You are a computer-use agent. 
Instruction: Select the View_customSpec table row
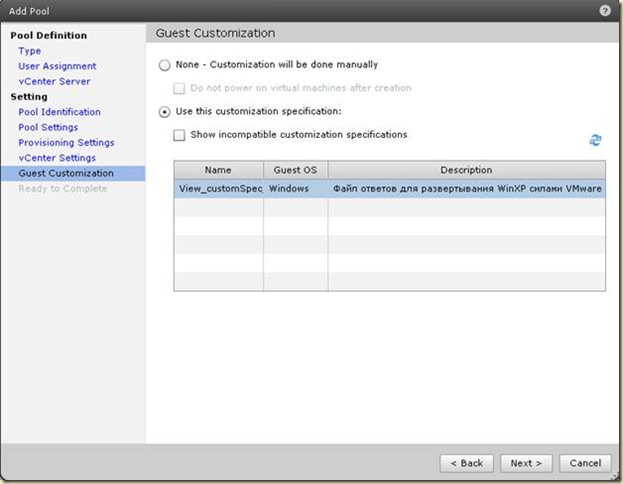coord(389,188)
